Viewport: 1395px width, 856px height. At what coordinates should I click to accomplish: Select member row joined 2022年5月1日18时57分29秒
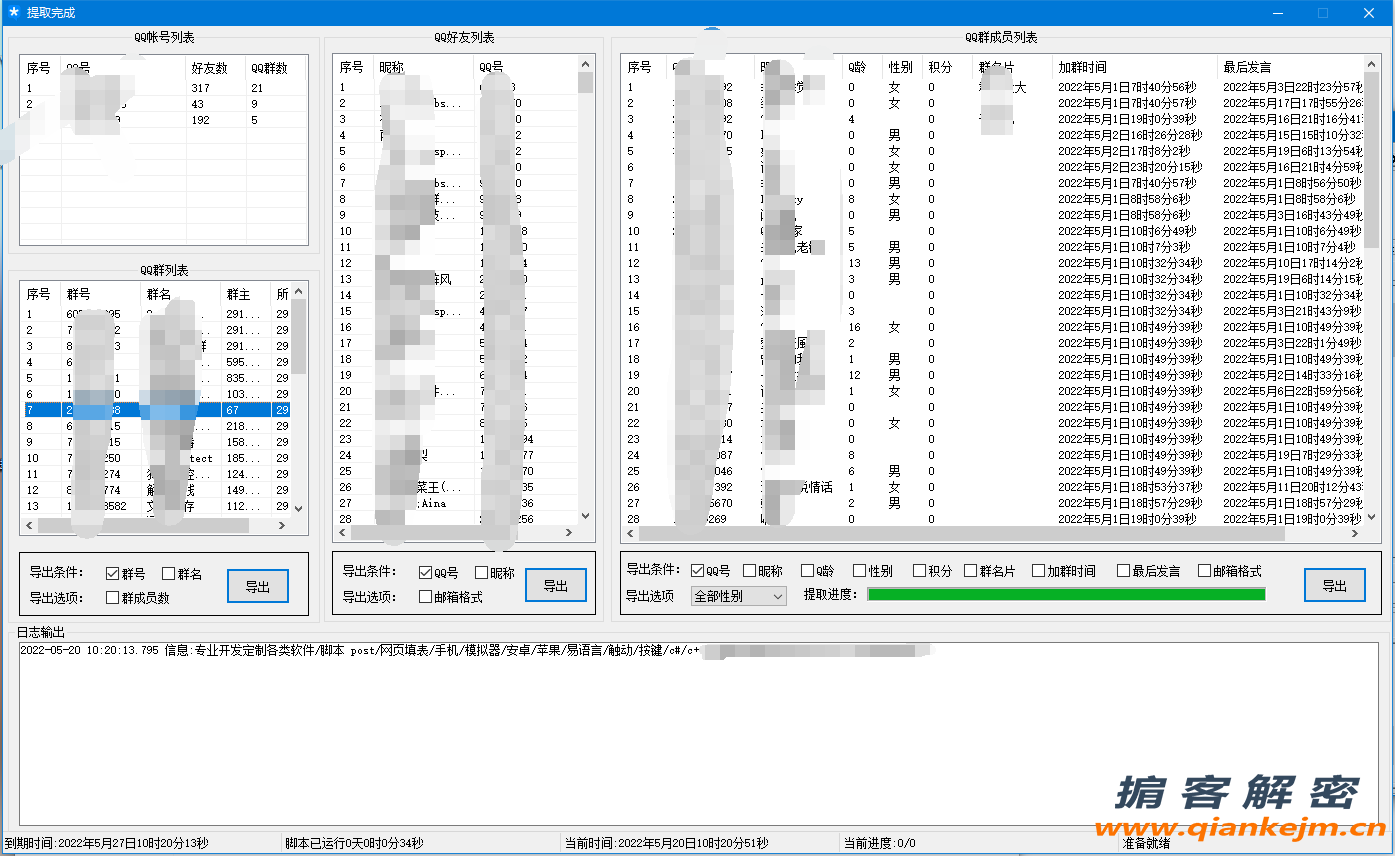(x=993, y=503)
